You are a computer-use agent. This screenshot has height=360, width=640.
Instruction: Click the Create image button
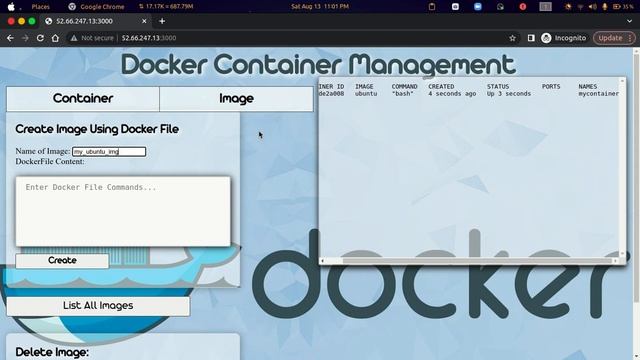pos(62,260)
